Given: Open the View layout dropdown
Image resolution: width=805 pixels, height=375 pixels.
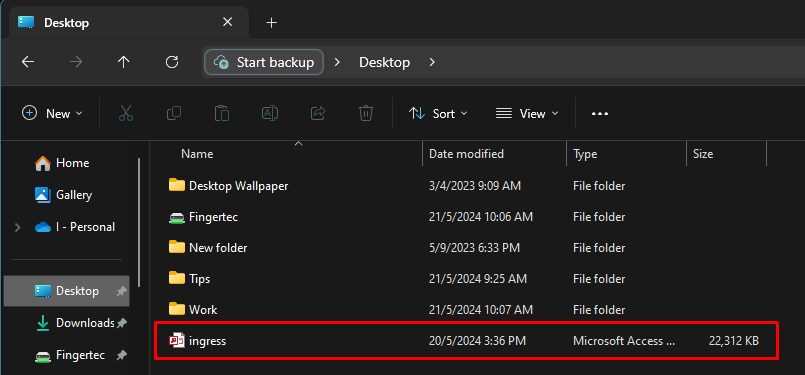Looking at the screenshot, I should [x=527, y=114].
